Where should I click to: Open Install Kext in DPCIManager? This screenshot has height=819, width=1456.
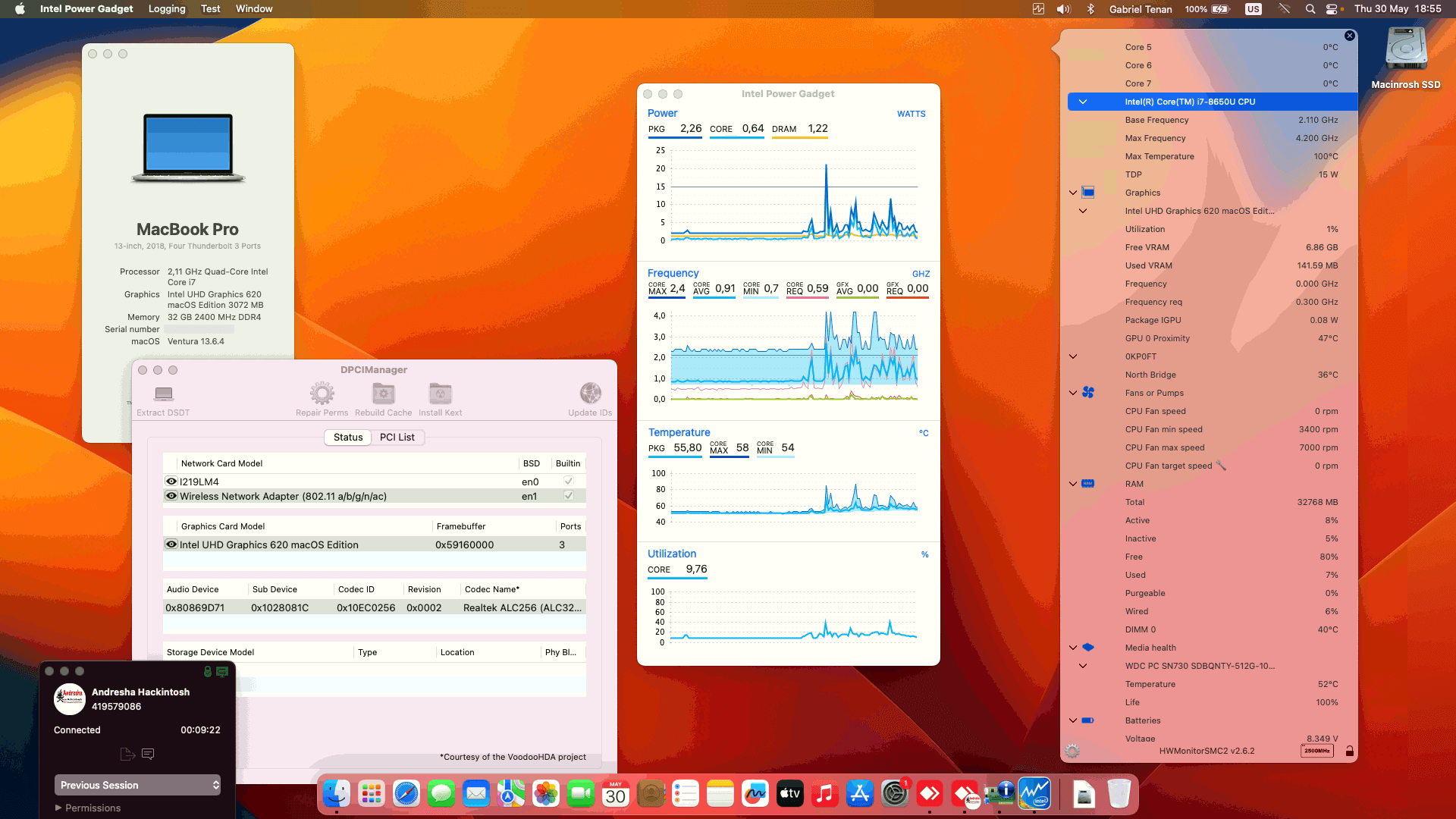click(x=441, y=393)
